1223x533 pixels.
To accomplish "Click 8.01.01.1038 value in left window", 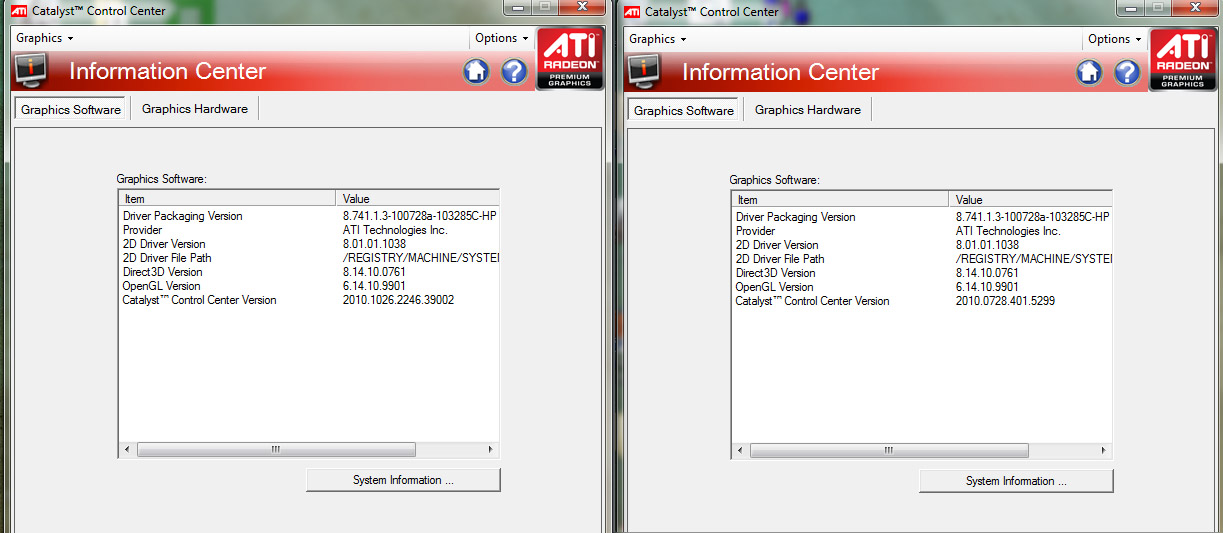I will coord(374,244).
